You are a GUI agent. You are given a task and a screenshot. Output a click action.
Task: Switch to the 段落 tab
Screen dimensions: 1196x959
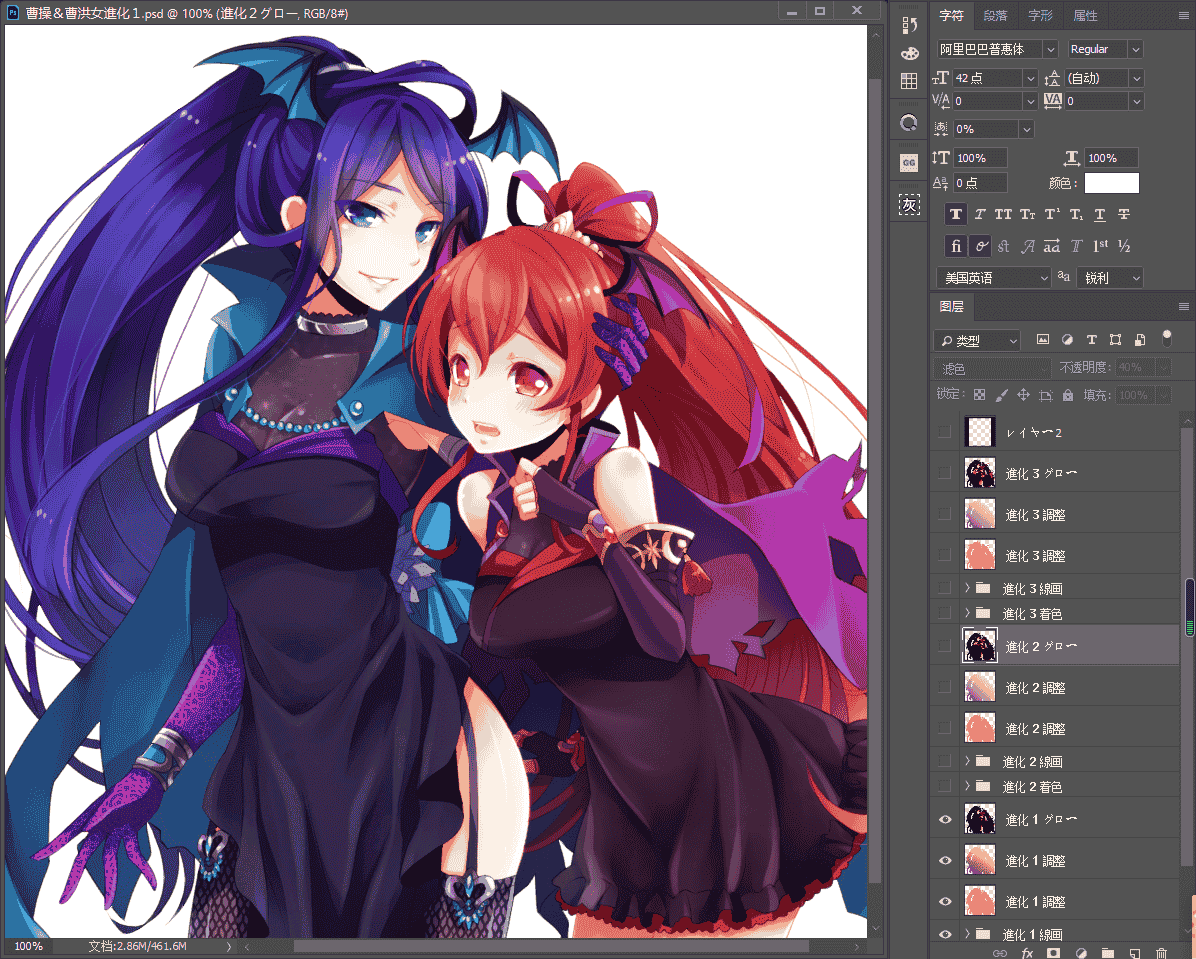pyautogui.click(x=995, y=15)
